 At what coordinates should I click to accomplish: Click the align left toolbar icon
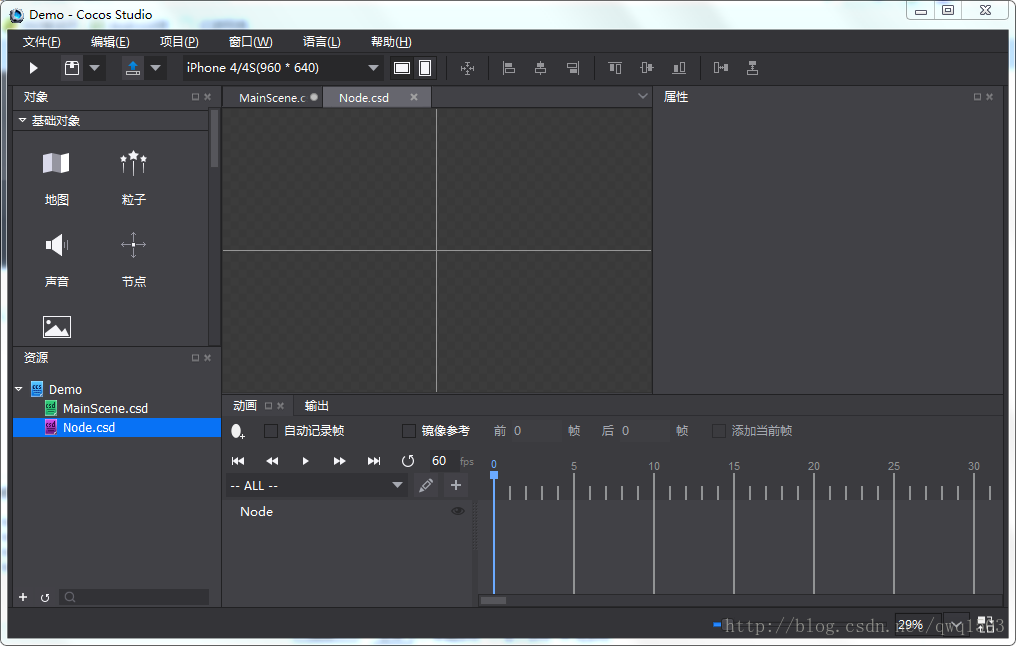coord(509,68)
